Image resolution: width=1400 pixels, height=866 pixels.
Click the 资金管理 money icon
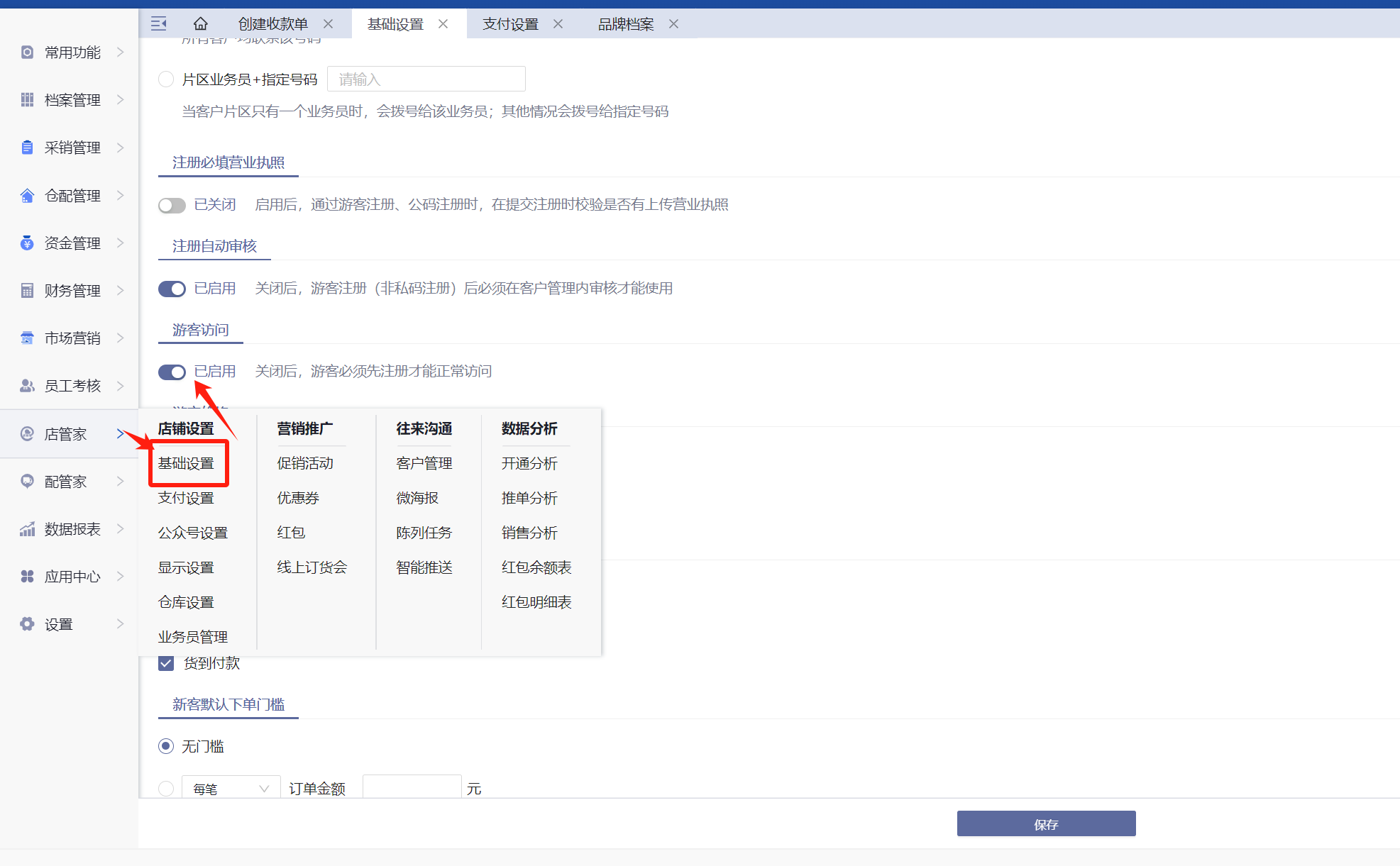point(27,243)
